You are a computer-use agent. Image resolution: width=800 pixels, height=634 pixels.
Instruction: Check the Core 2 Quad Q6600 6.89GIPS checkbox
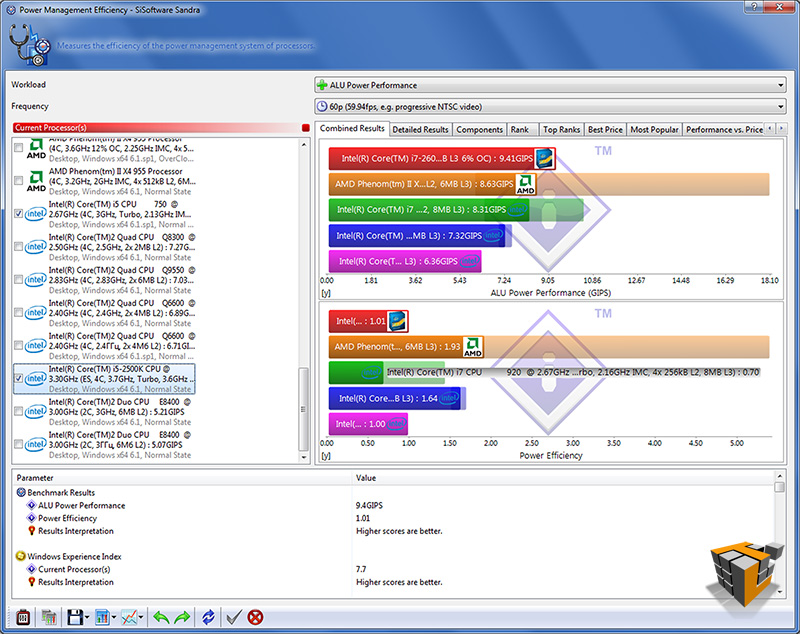pyautogui.click(x=18, y=313)
